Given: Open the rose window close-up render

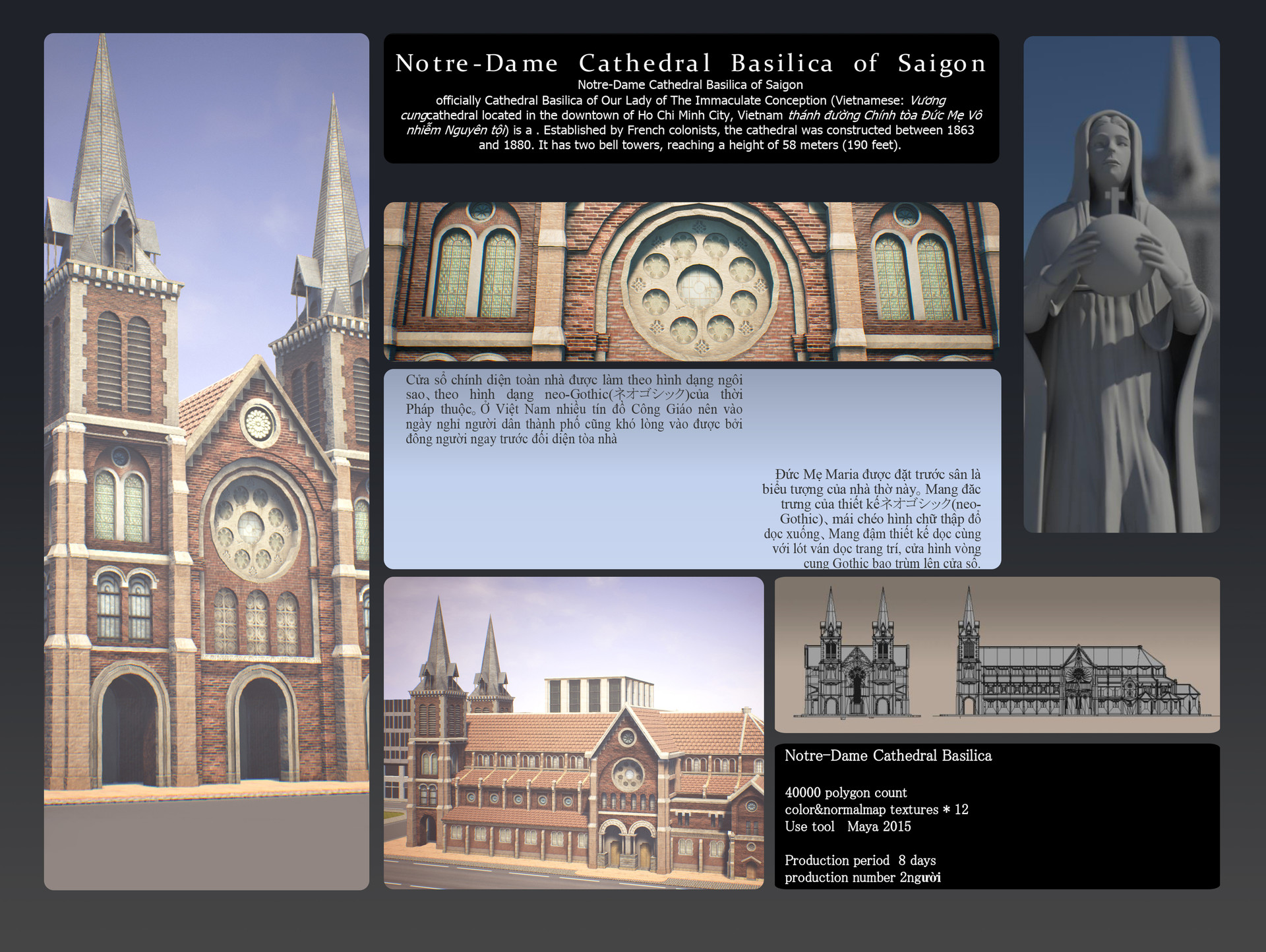Looking at the screenshot, I should [691, 282].
